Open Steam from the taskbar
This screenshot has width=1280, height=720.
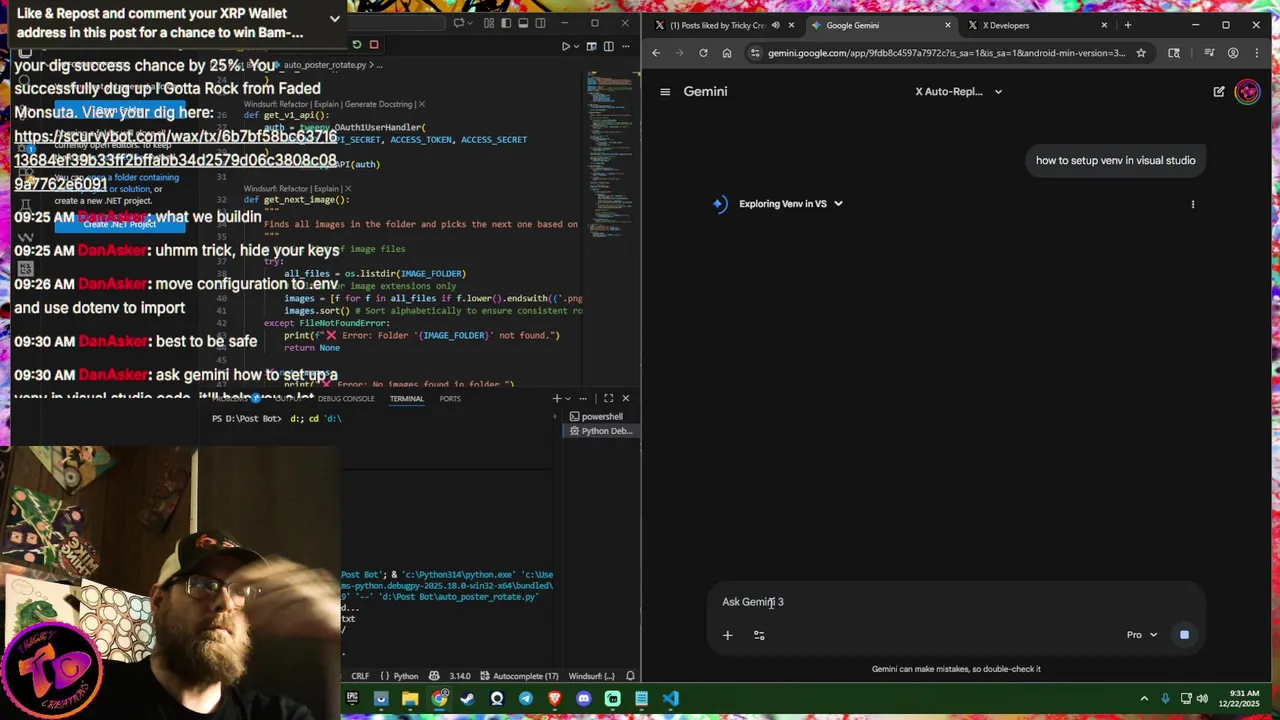point(468,699)
